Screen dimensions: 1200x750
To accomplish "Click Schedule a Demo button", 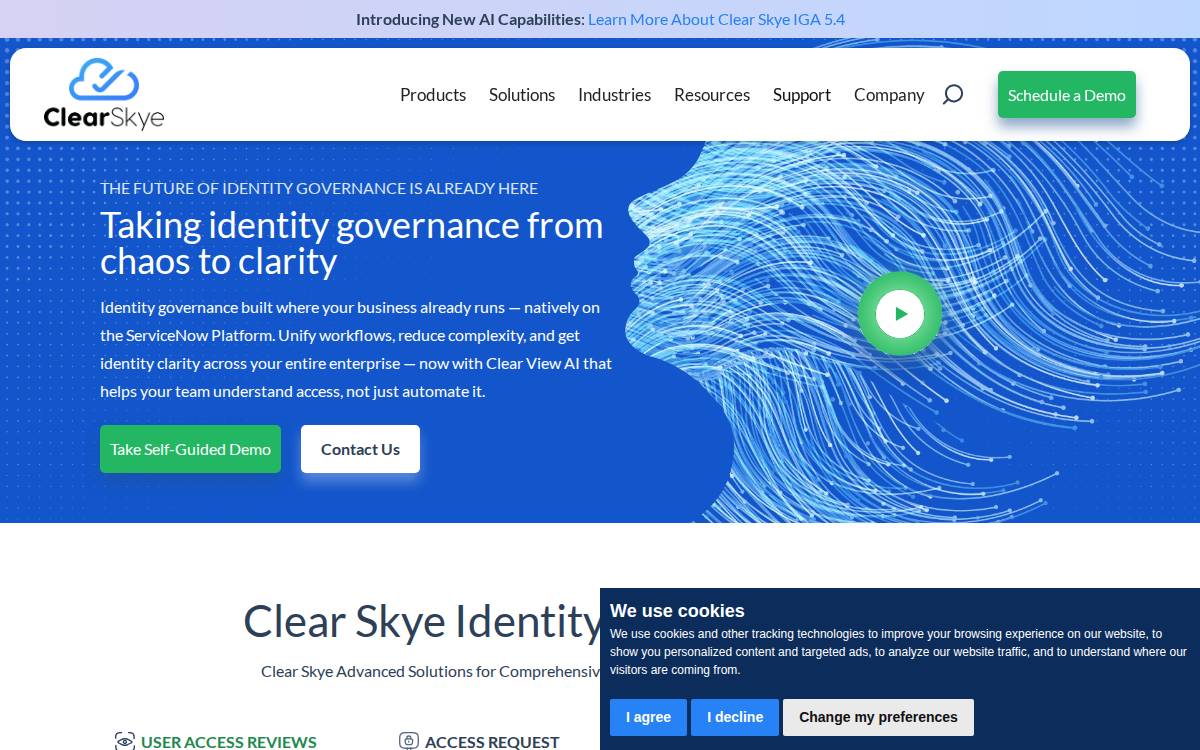I will (1067, 95).
